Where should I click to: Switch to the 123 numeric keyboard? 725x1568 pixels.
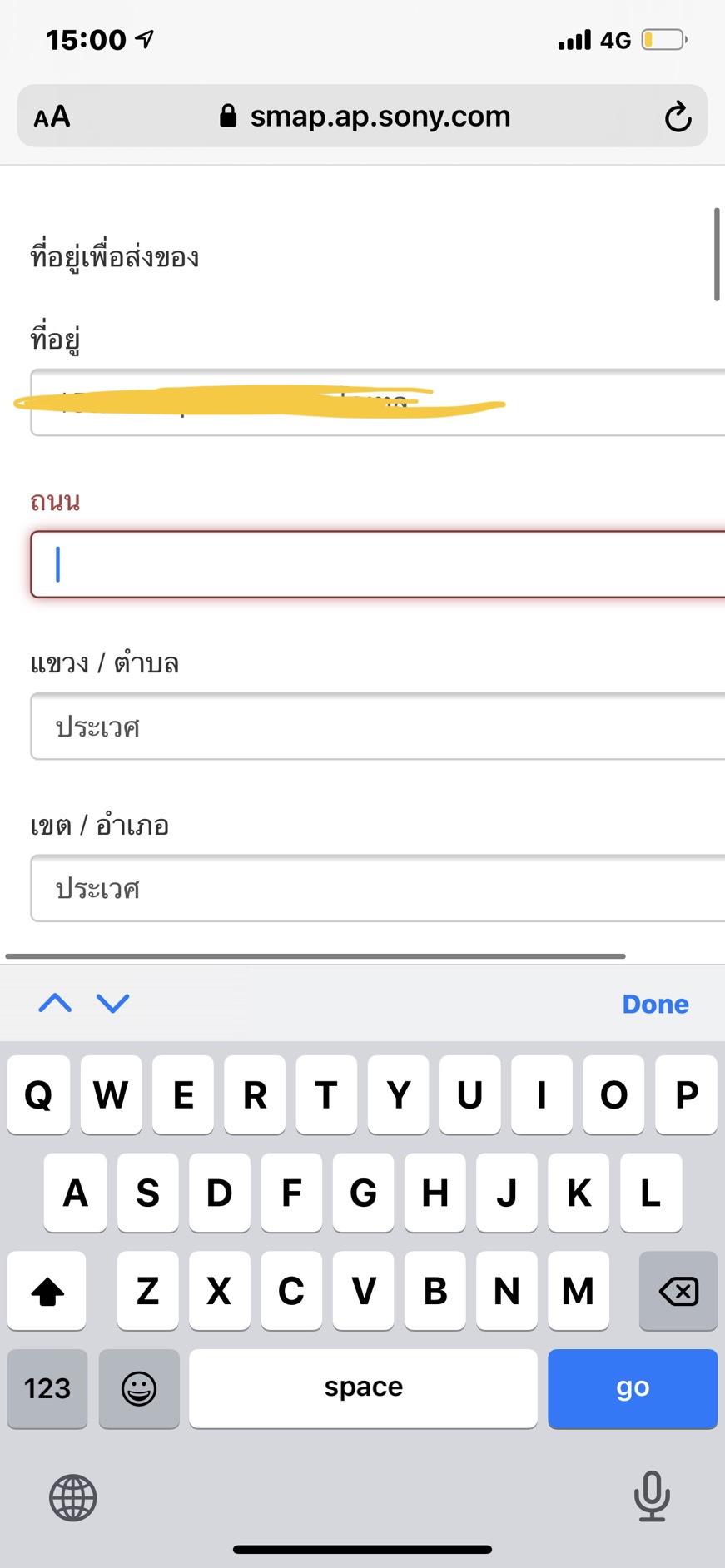tap(47, 1388)
